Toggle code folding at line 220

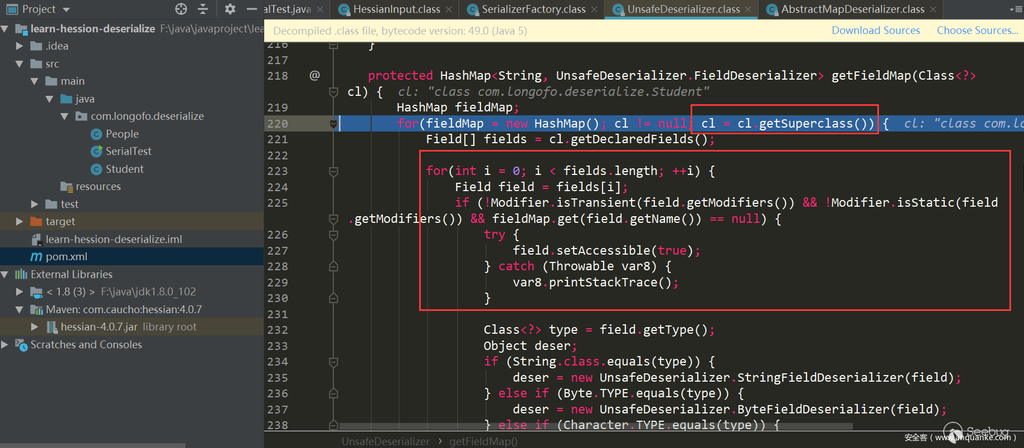[x=334, y=124]
